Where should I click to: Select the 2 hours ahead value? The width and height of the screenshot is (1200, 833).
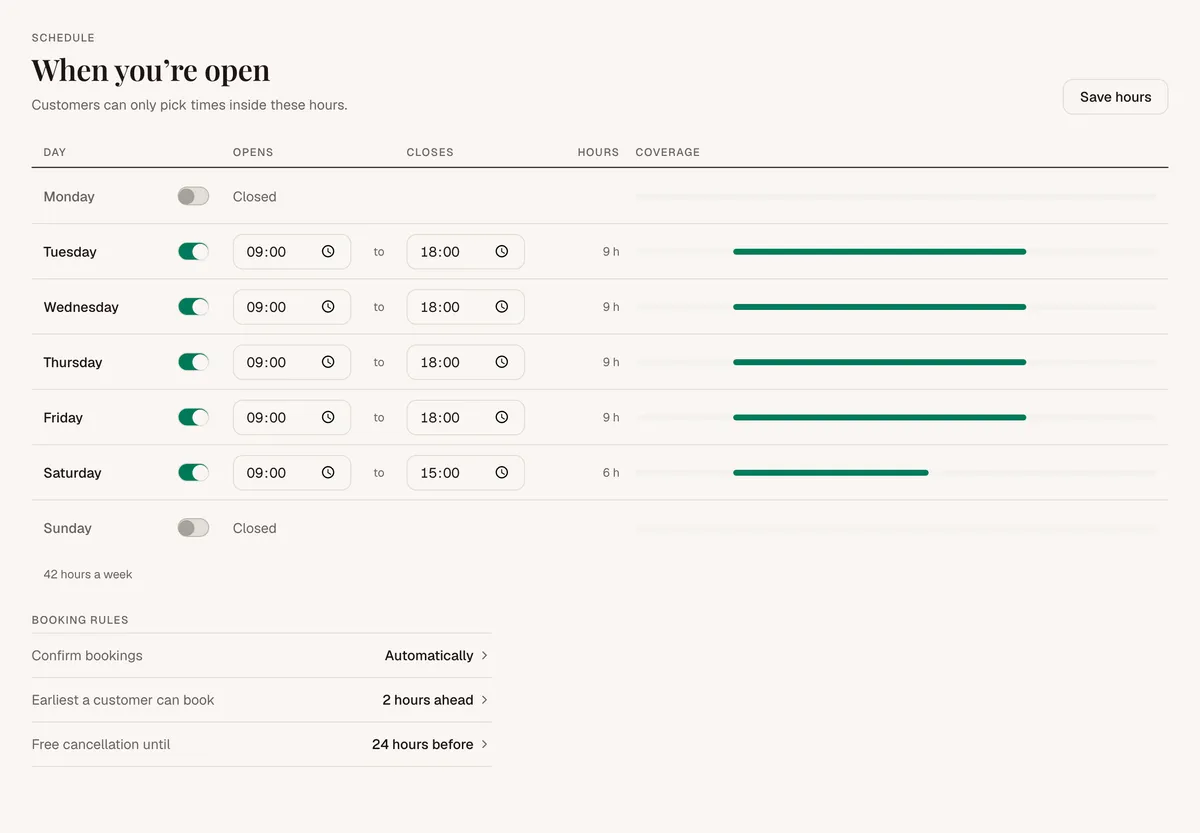(428, 700)
